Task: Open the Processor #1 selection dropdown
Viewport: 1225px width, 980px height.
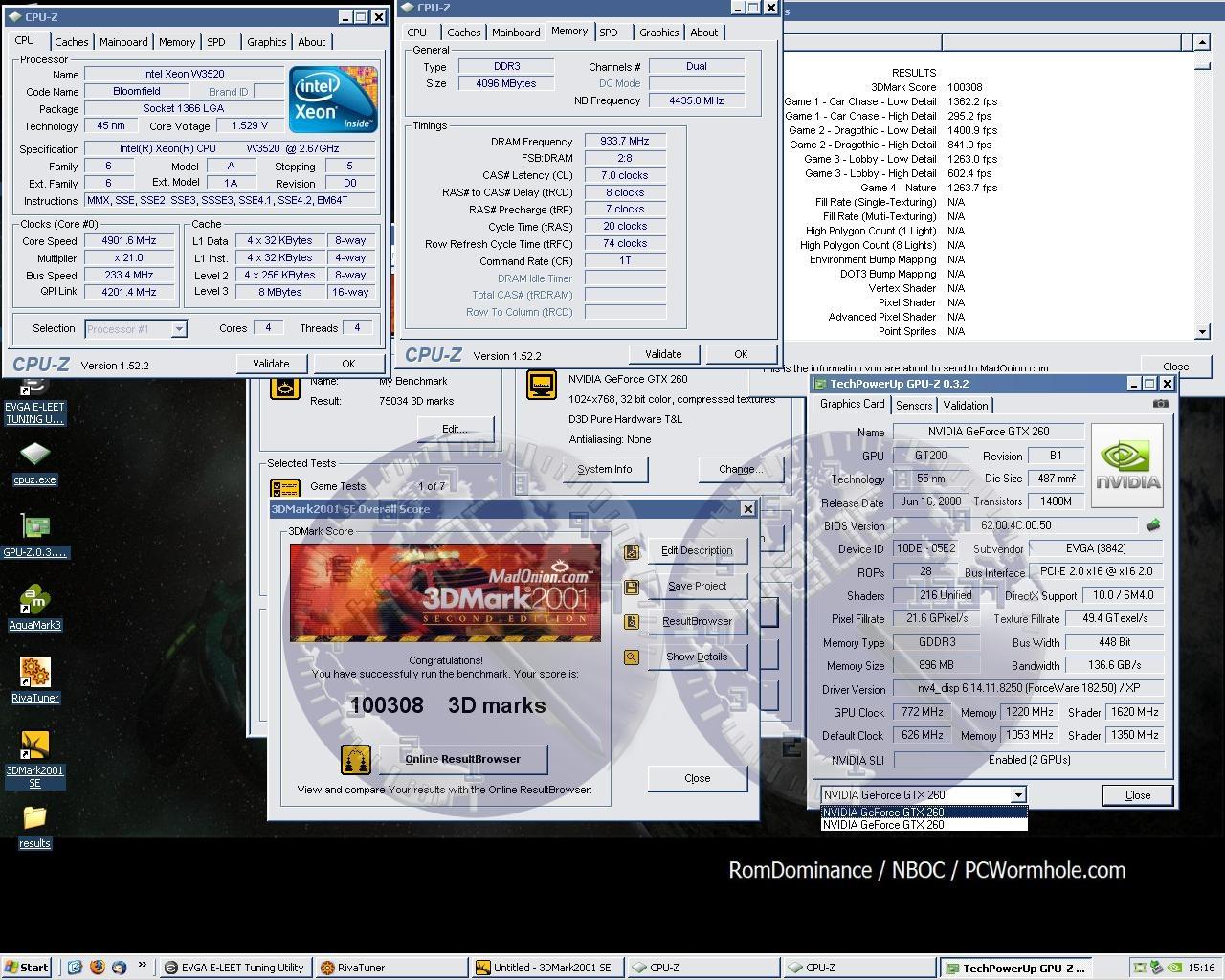Action: click(x=135, y=328)
